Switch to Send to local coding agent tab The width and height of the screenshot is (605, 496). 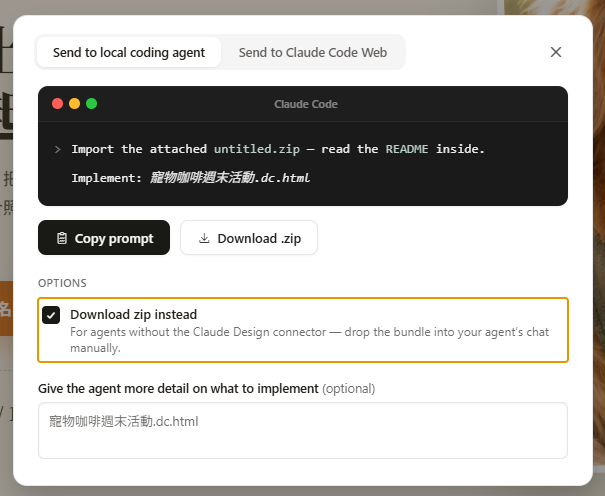pos(129,52)
